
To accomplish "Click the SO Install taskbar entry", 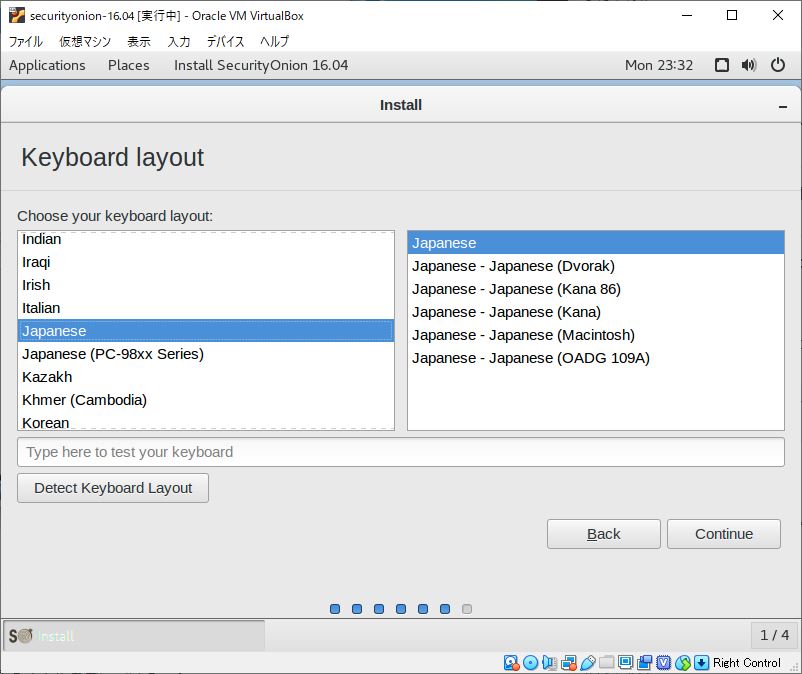I will tap(134, 636).
